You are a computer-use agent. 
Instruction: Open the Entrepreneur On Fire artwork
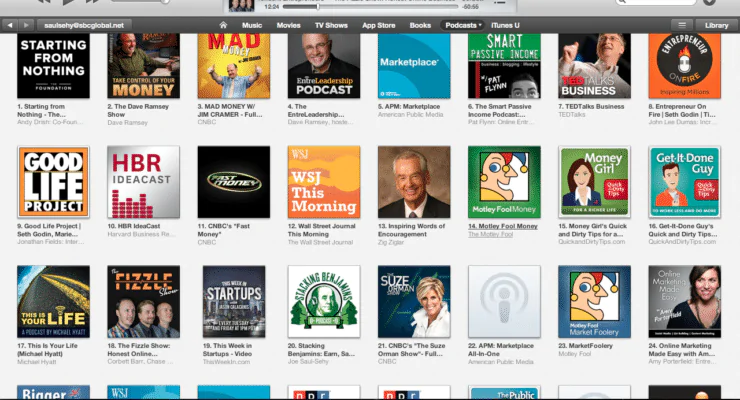pyautogui.click(x=684, y=66)
